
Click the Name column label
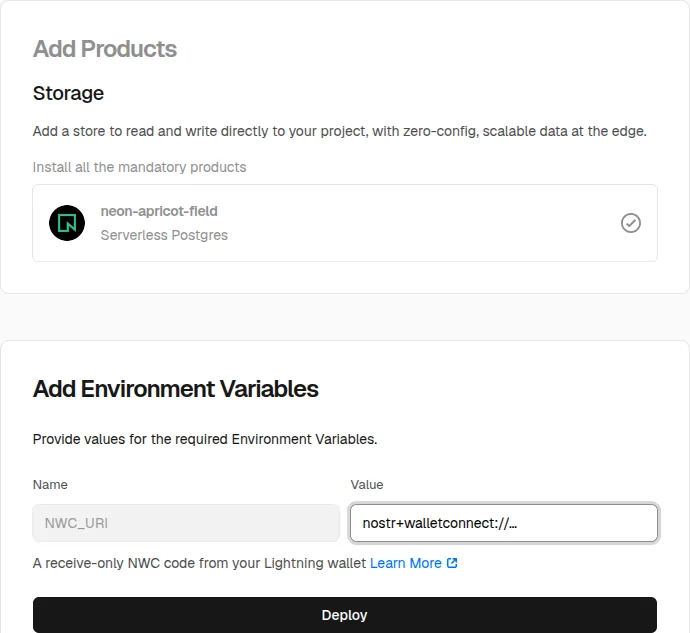tap(50, 485)
